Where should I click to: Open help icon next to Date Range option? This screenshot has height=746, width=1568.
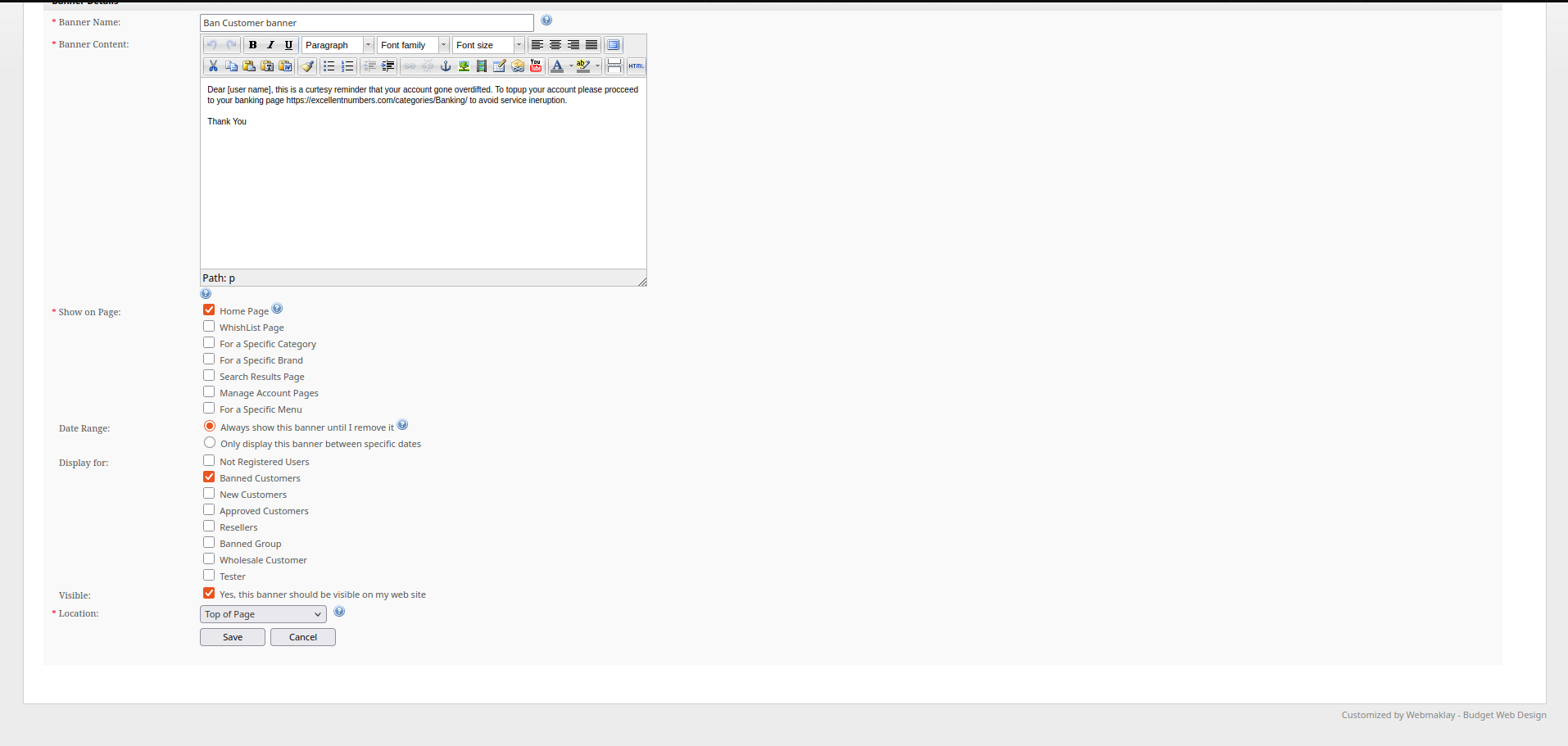point(402,425)
